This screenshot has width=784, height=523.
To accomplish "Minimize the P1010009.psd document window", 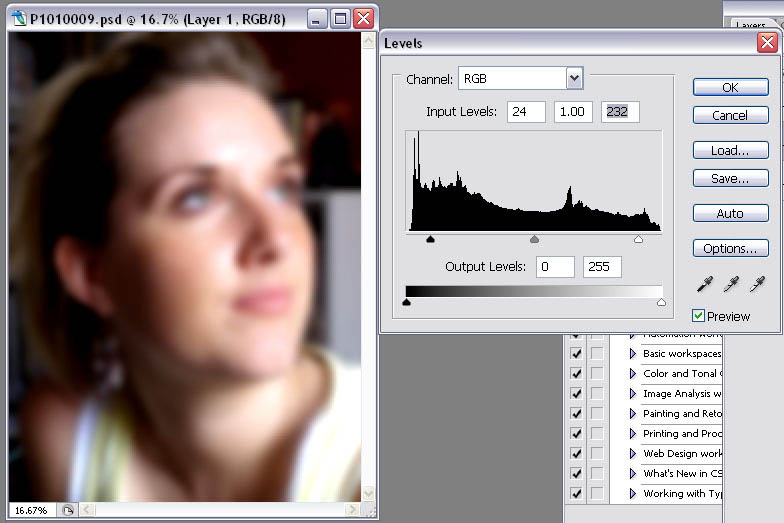I will click(x=316, y=20).
